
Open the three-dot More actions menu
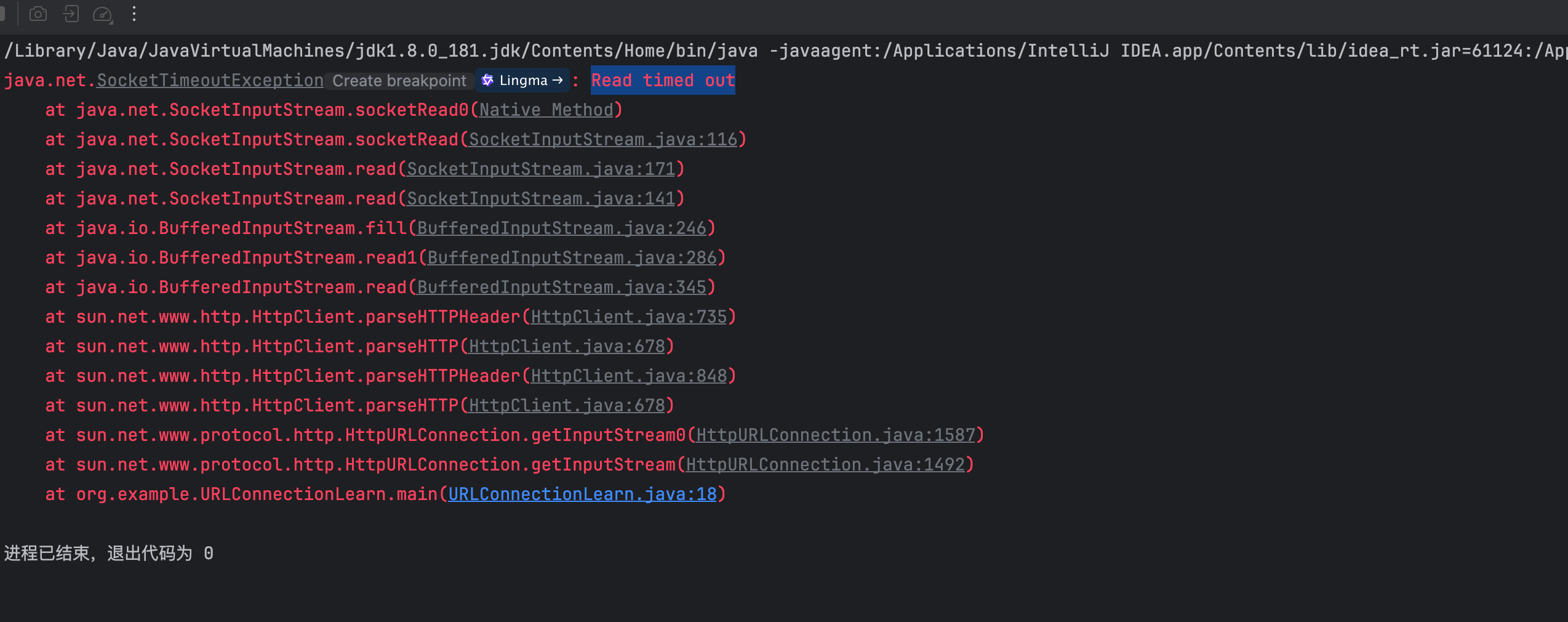134,14
